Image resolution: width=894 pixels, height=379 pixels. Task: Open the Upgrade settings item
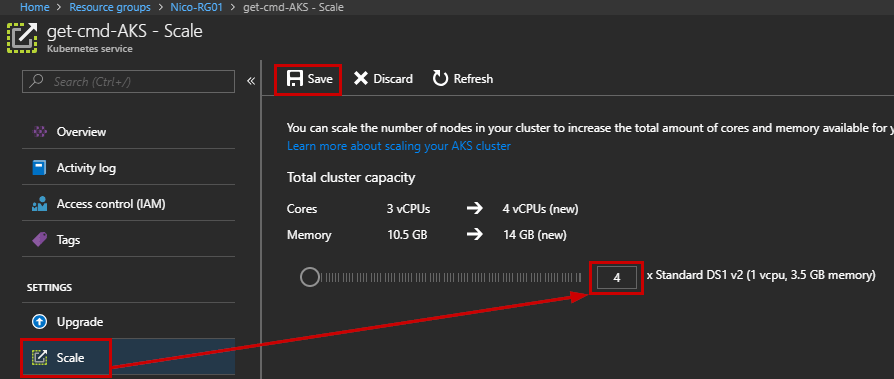click(x=128, y=322)
